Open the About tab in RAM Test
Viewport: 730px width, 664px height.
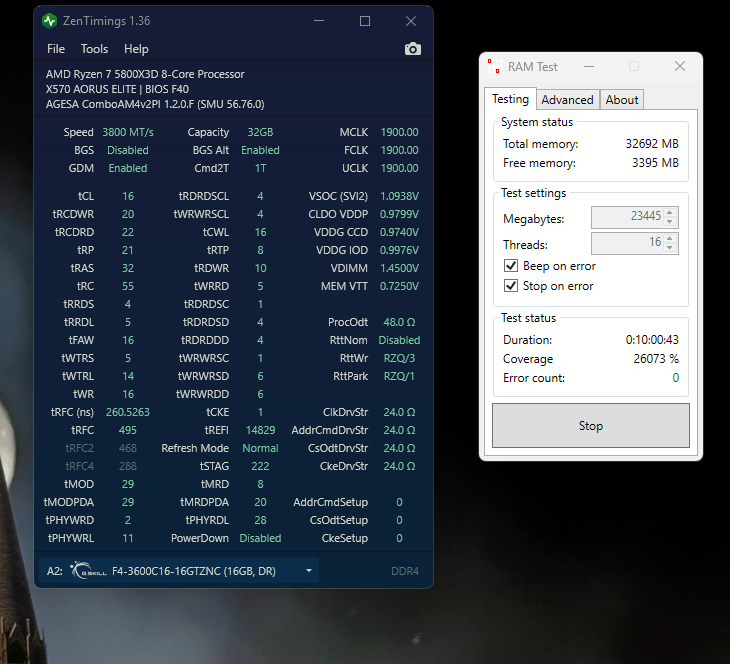point(622,100)
